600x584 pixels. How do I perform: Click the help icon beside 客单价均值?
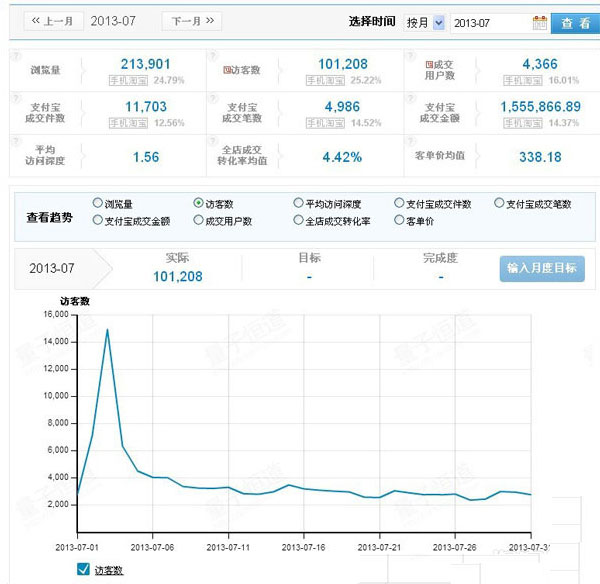coord(410,141)
